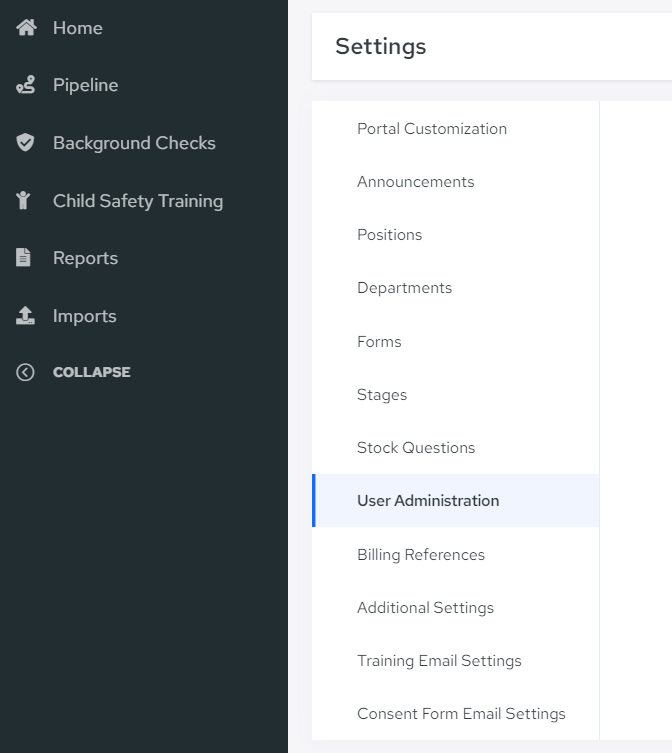Open Training Email Settings
Viewport: 672px width, 753px height.
point(455,661)
